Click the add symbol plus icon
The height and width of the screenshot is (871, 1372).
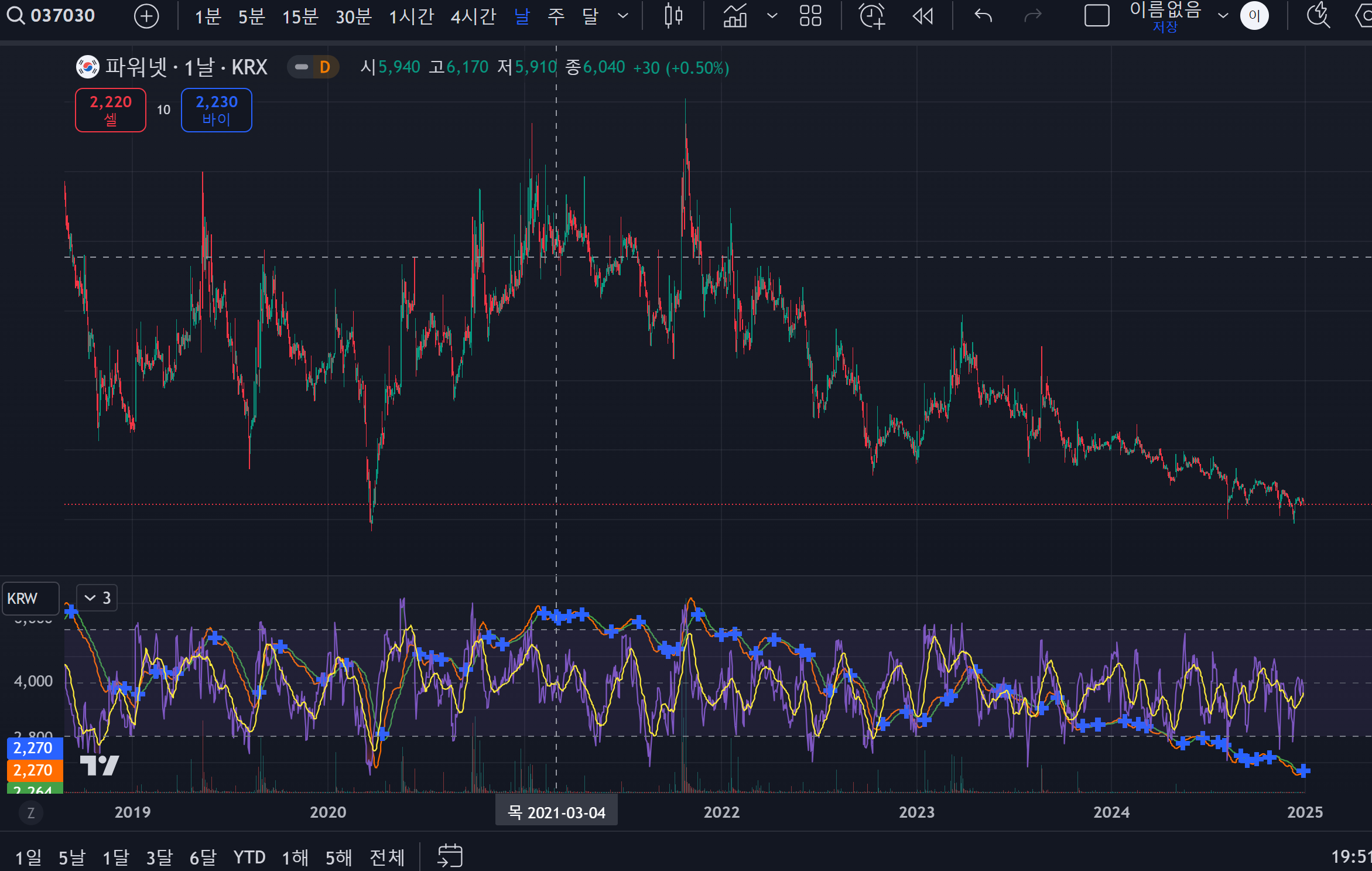pyautogui.click(x=146, y=16)
